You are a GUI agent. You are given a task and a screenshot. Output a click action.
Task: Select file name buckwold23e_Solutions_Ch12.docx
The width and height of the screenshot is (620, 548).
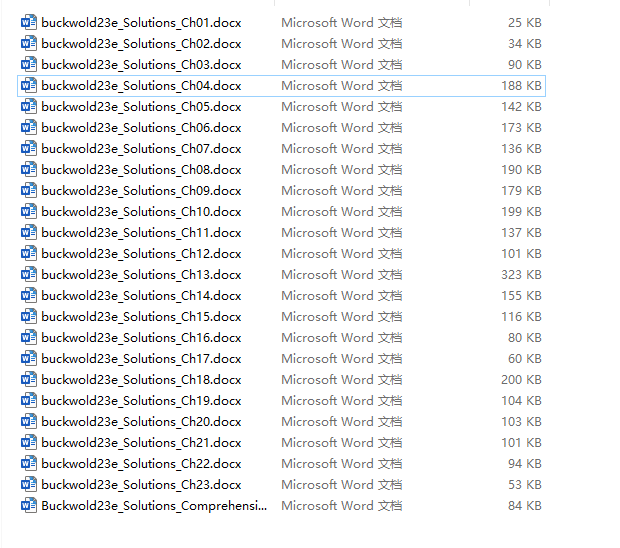tap(141, 253)
